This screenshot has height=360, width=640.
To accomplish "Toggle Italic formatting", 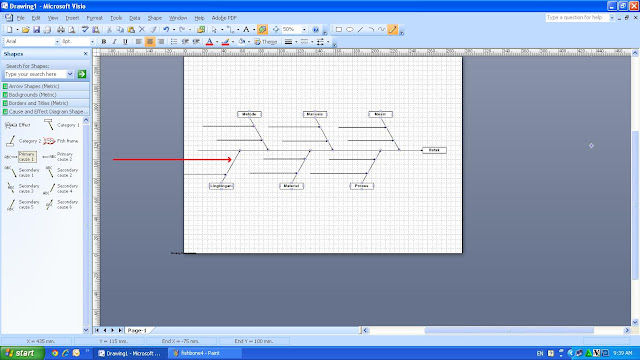I will click(114, 42).
